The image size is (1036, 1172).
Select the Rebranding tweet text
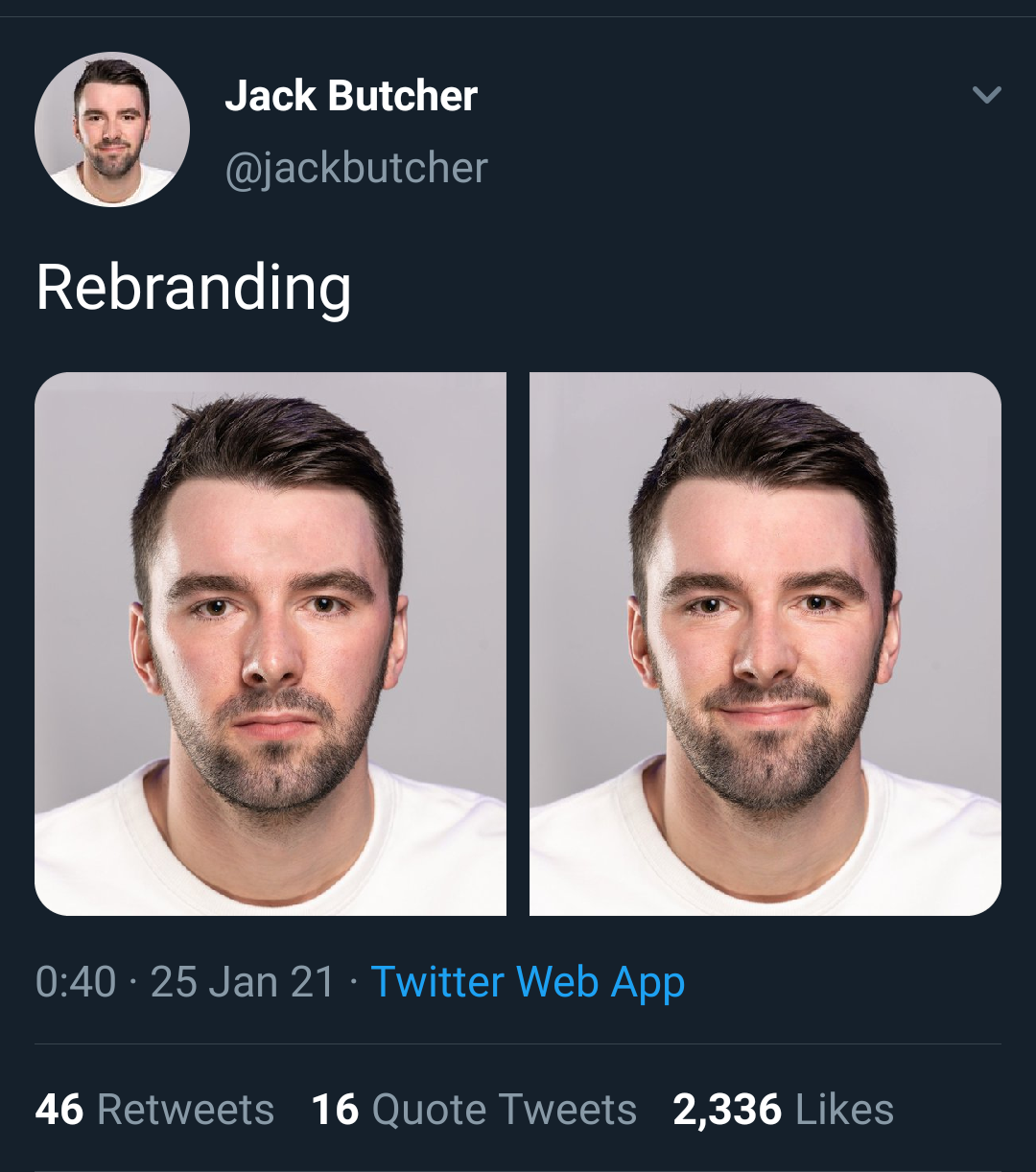[194, 288]
